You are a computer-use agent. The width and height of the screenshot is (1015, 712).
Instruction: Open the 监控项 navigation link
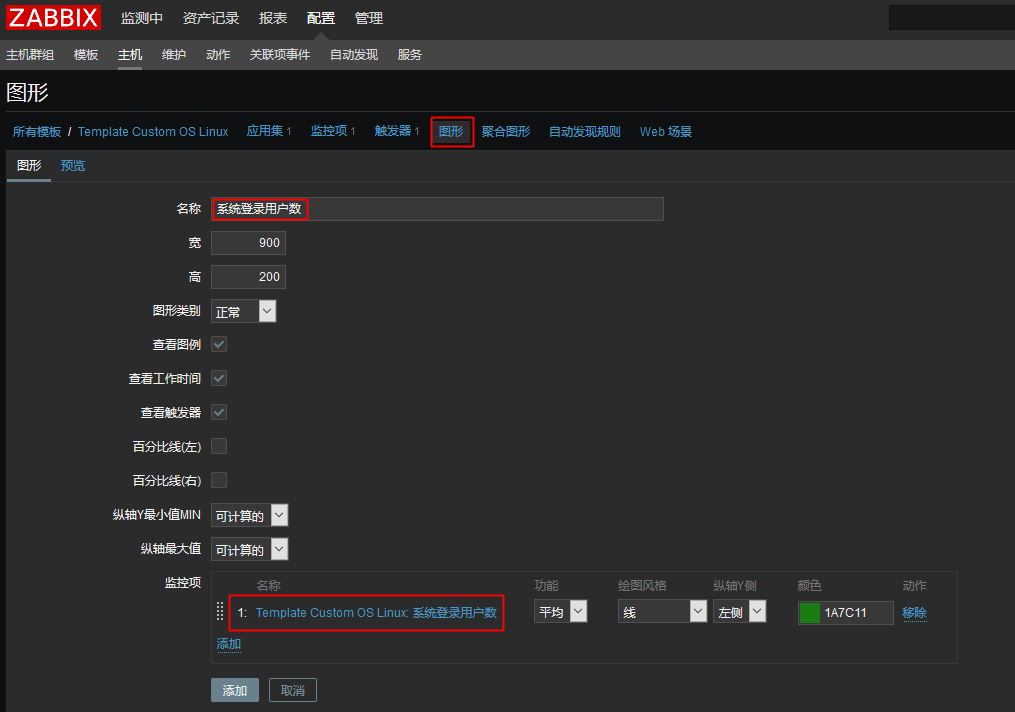(329, 131)
